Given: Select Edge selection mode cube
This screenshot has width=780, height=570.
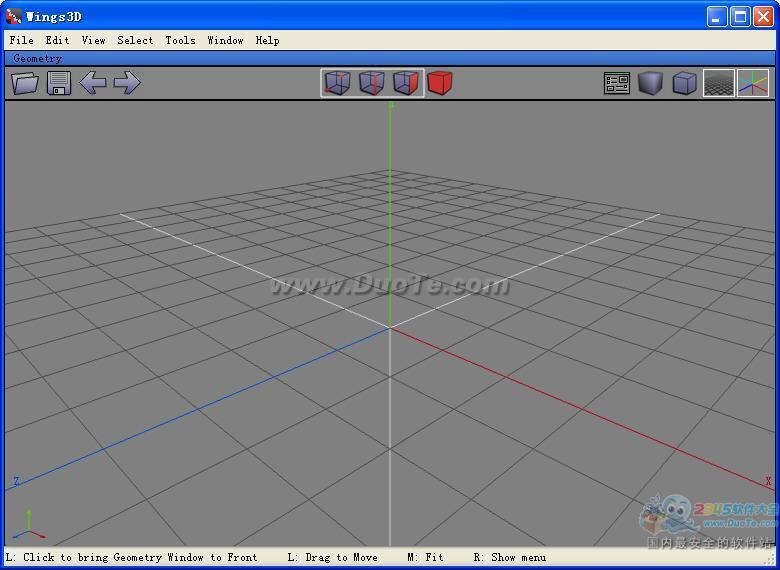Looking at the screenshot, I should (x=372, y=83).
